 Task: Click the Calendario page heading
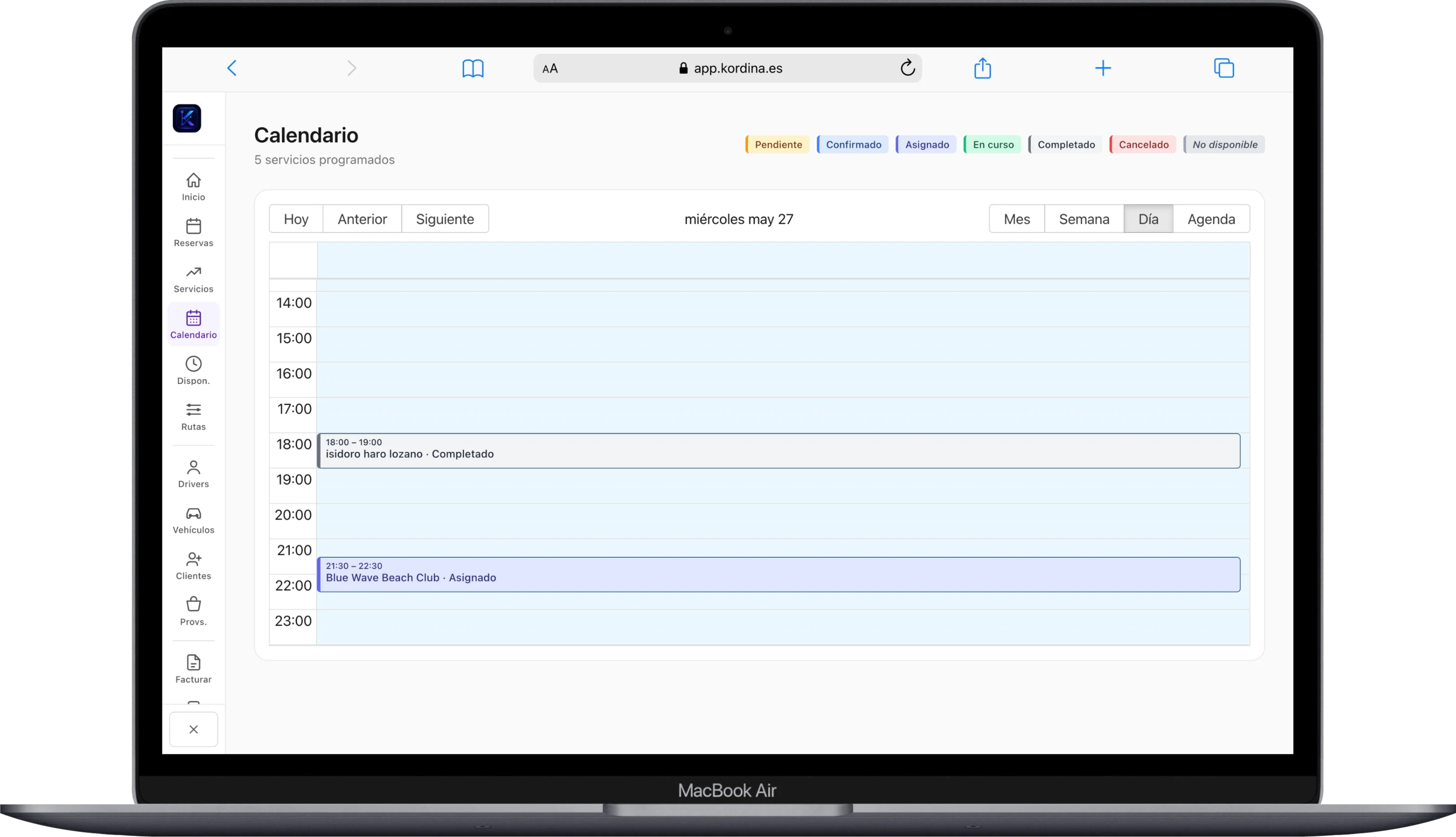click(x=306, y=135)
